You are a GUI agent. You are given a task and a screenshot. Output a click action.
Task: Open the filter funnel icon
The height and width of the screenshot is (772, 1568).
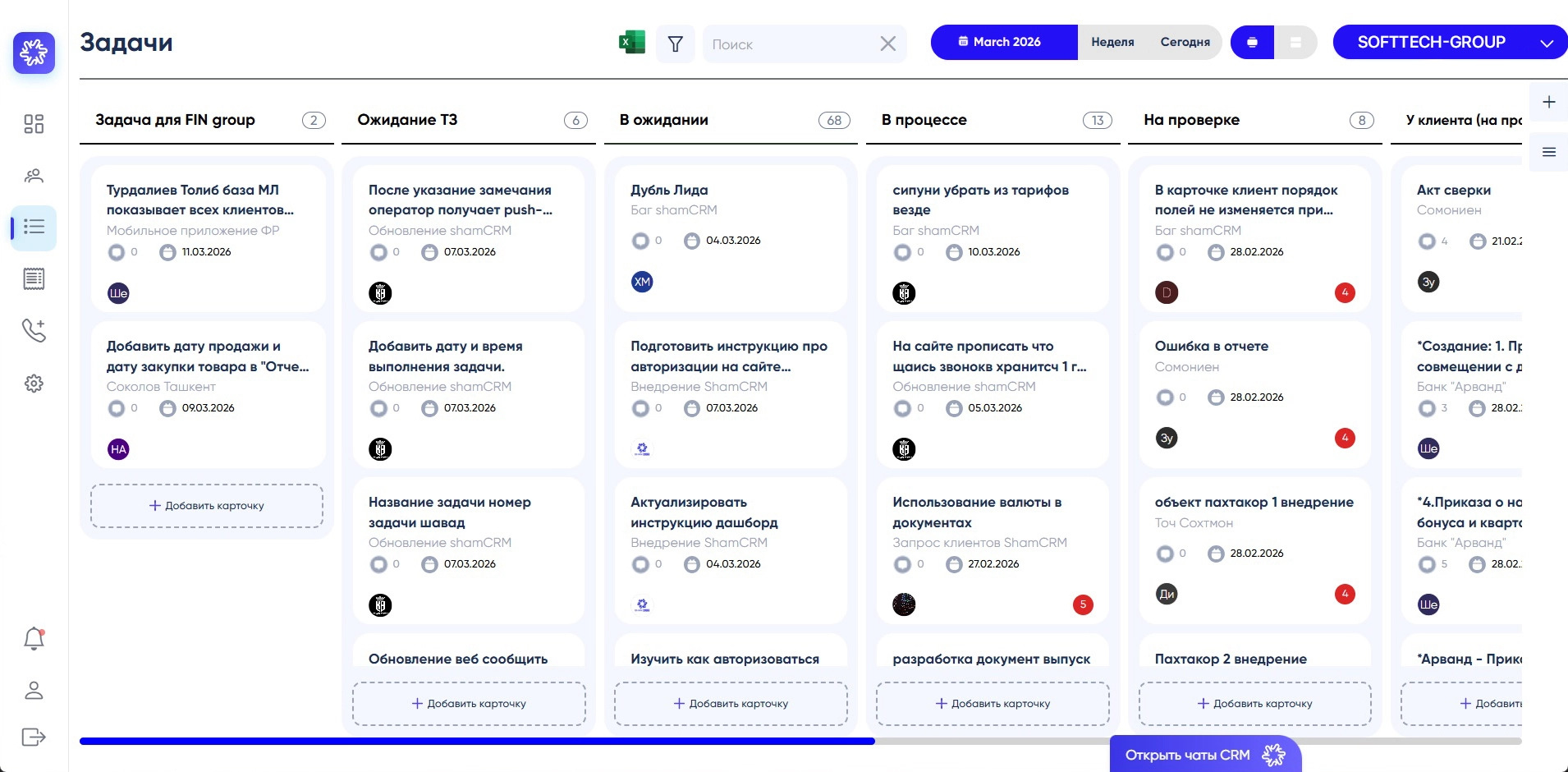click(x=675, y=44)
